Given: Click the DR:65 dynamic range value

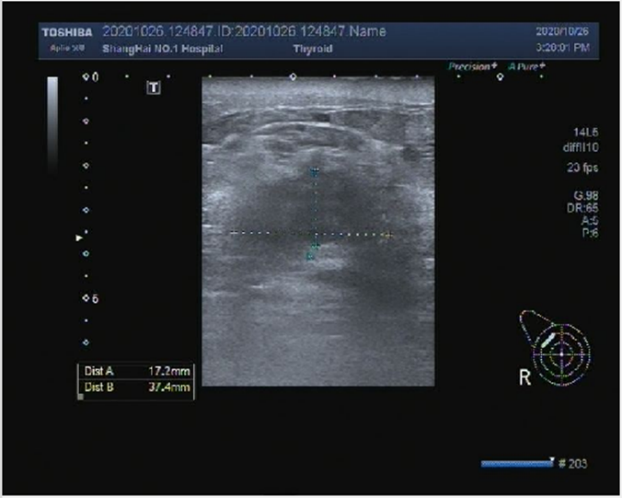Looking at the screenshot, I should [x=582, y=208].
